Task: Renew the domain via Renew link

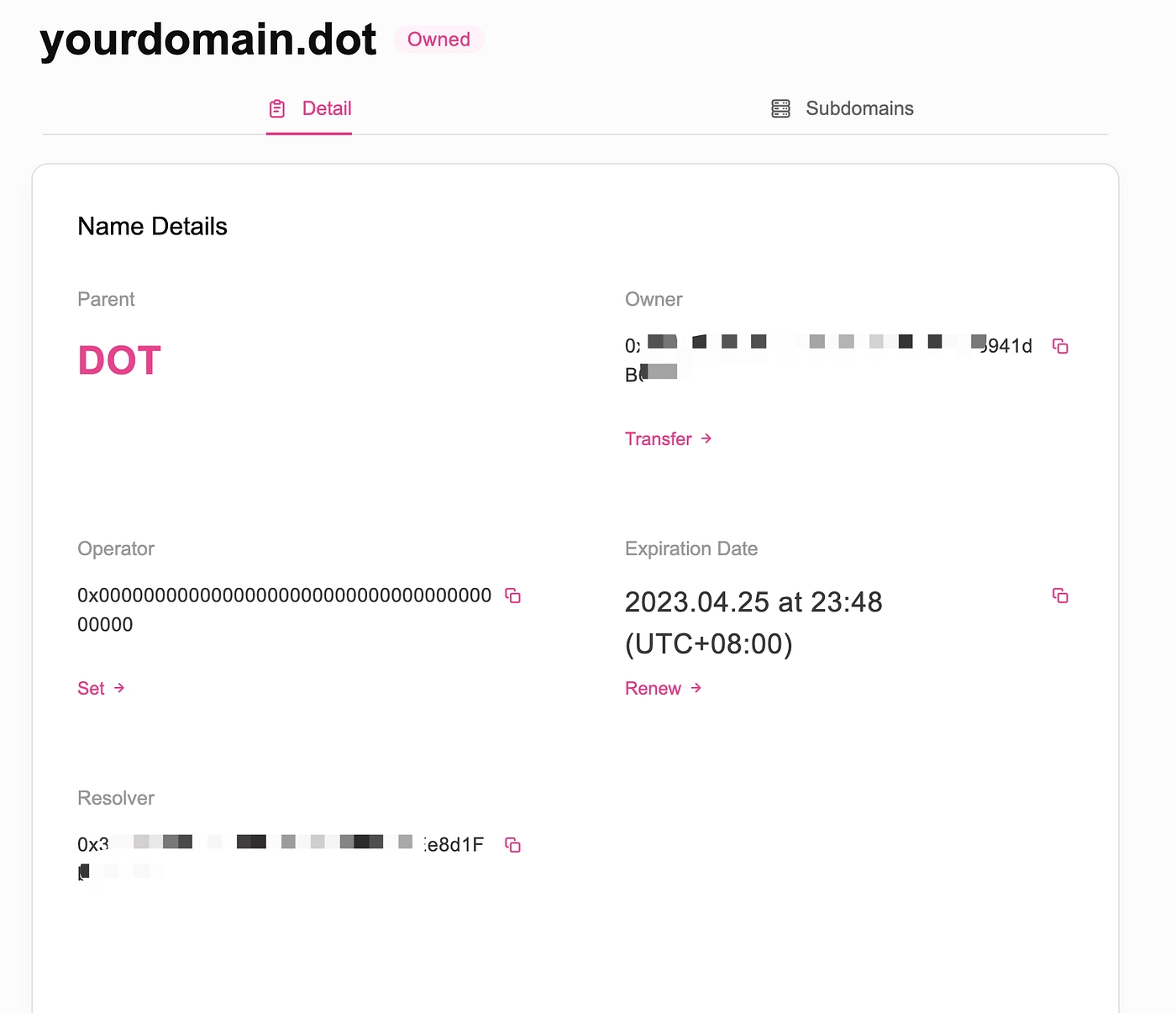Action: 653,688
